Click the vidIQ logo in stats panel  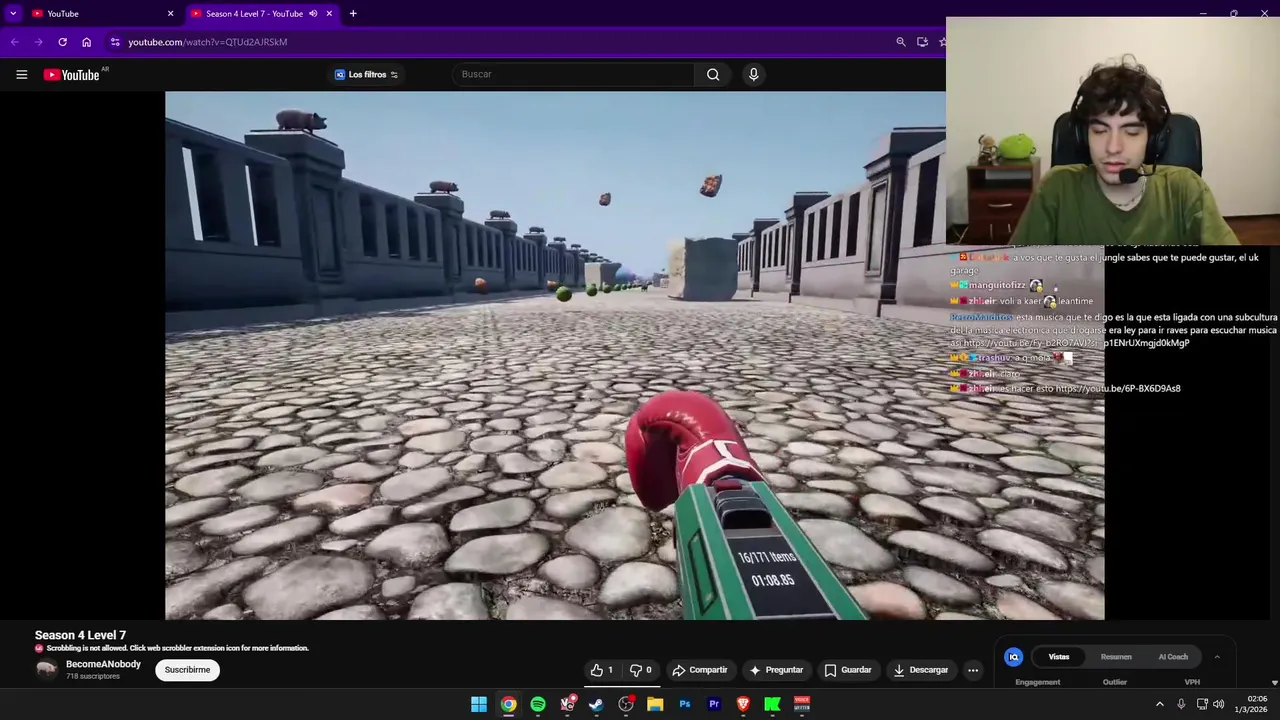click(1013, 657)
